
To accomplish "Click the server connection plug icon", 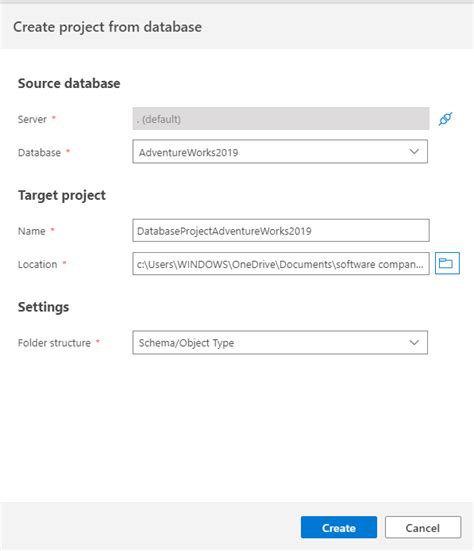I will coord(445,119).
